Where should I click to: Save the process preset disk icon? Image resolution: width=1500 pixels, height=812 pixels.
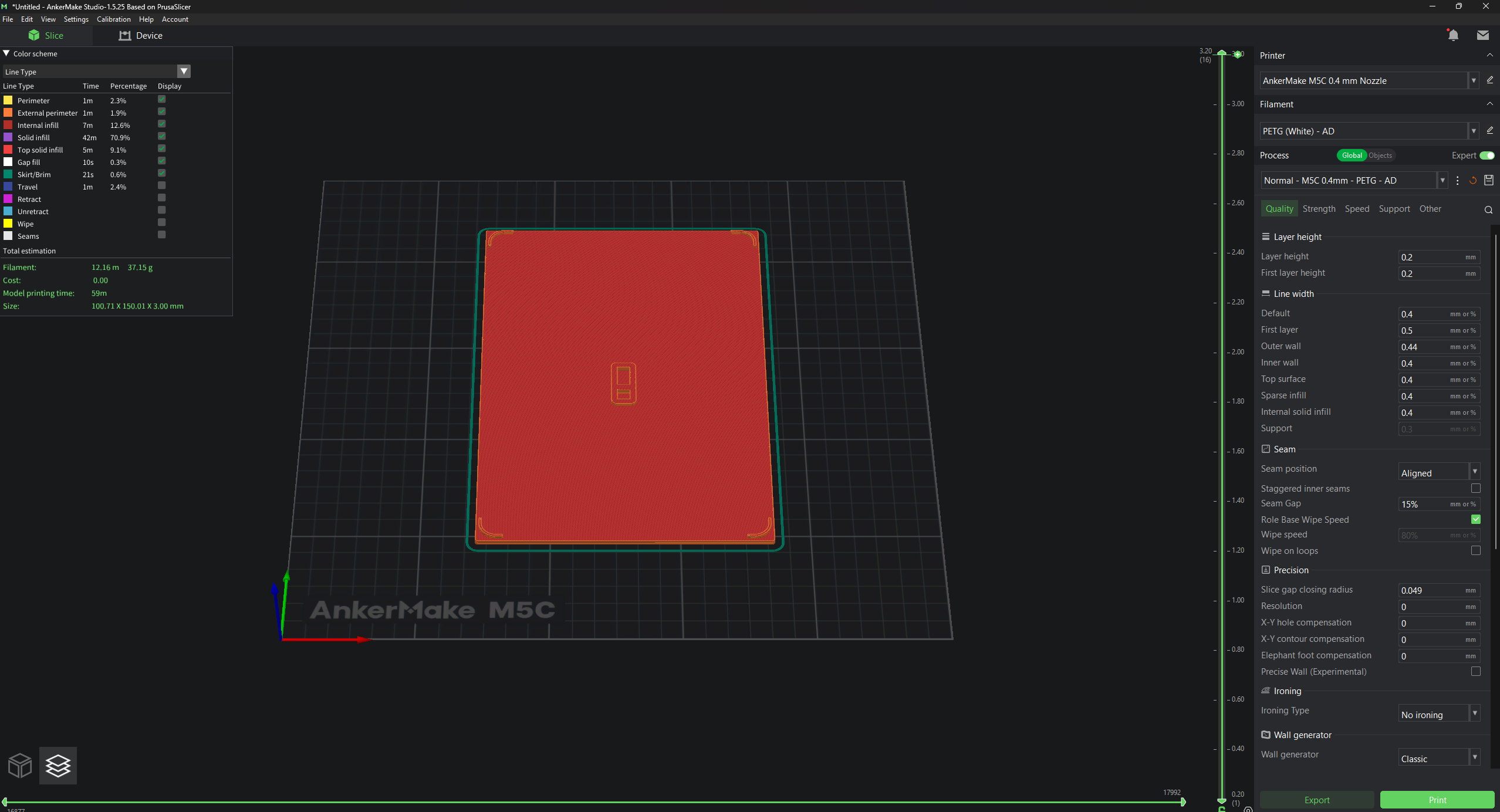coord(1488,180)
